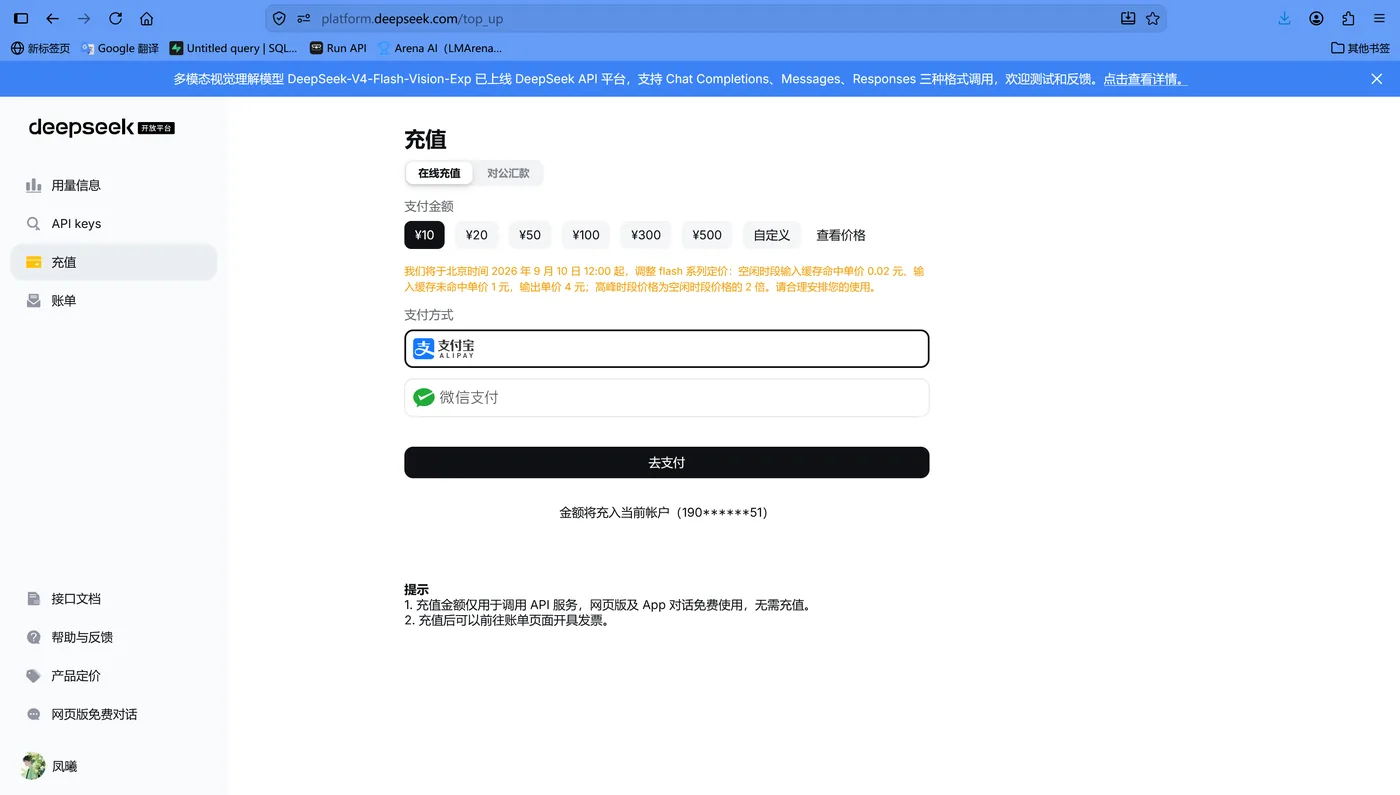Select the ¥100 amount
This screenshot has width=1400, height=795.
[x=586, y=235]
